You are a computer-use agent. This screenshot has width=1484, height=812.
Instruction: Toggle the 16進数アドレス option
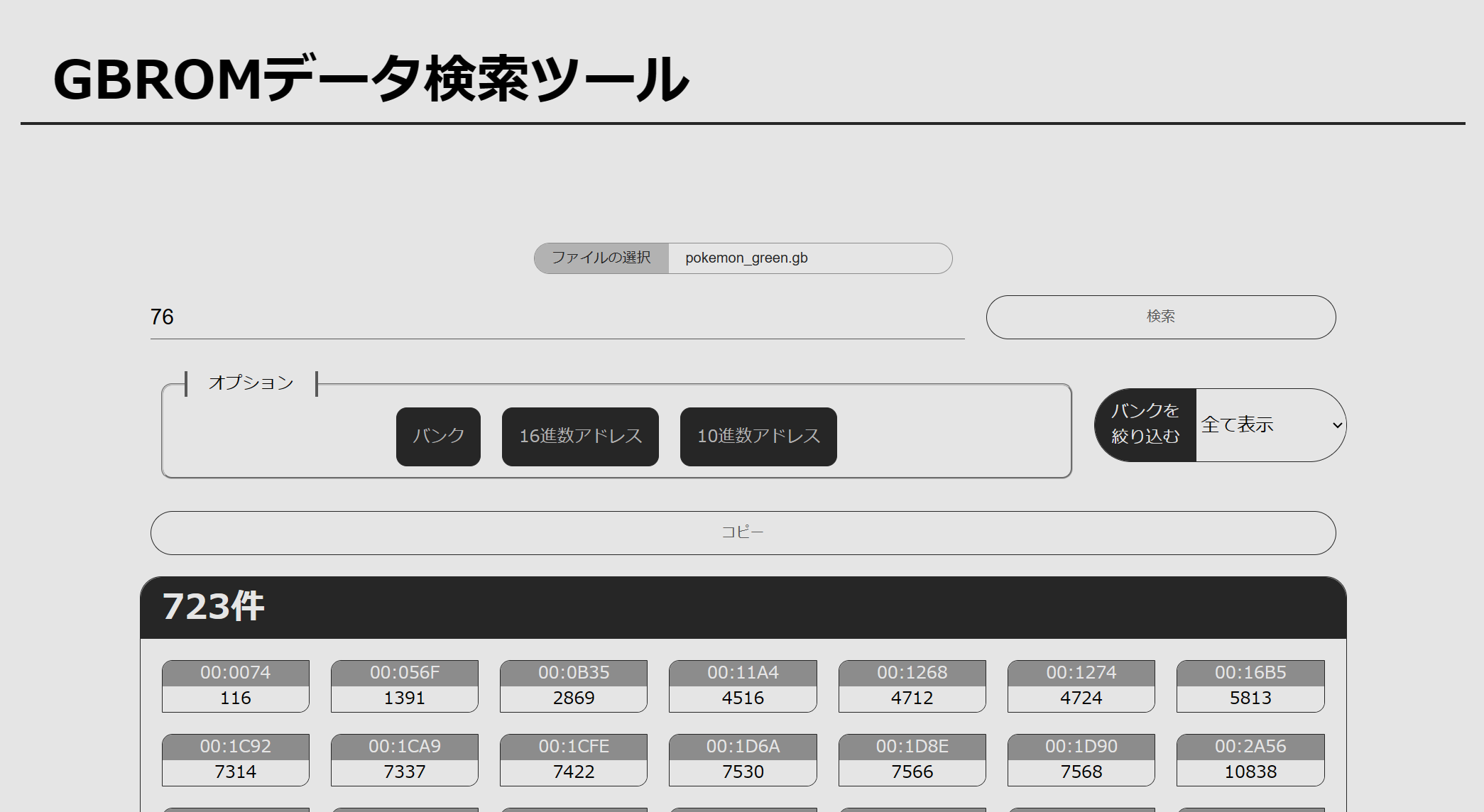(x=580, y=436)
